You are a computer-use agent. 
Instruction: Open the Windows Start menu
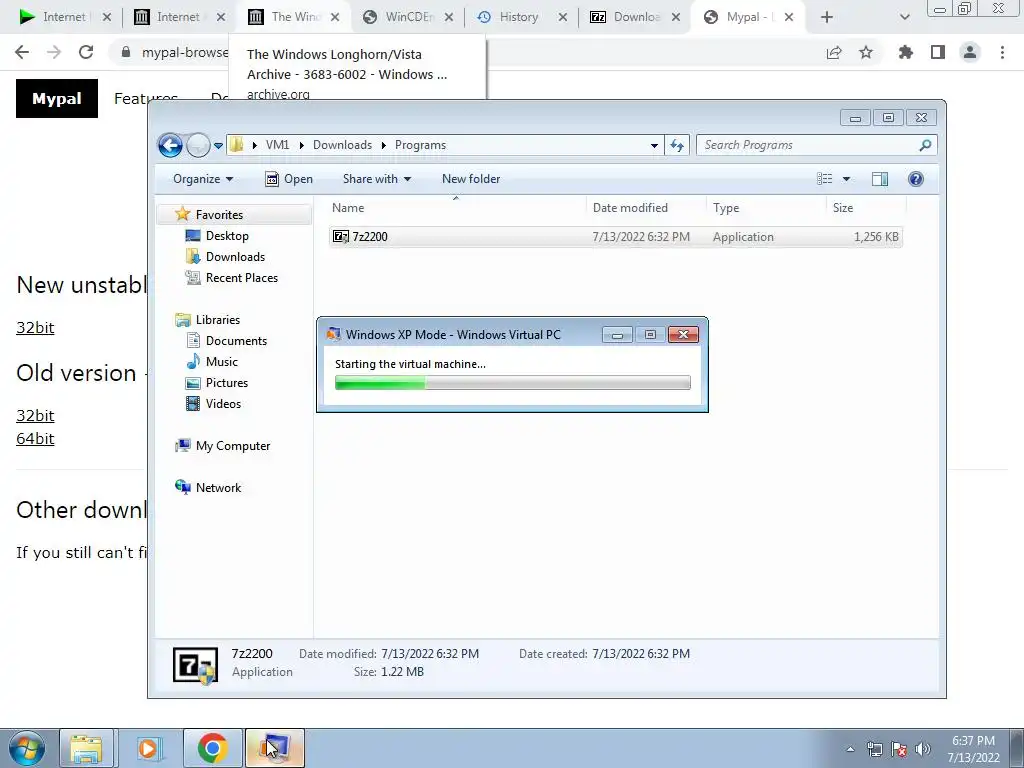point(27,748)
